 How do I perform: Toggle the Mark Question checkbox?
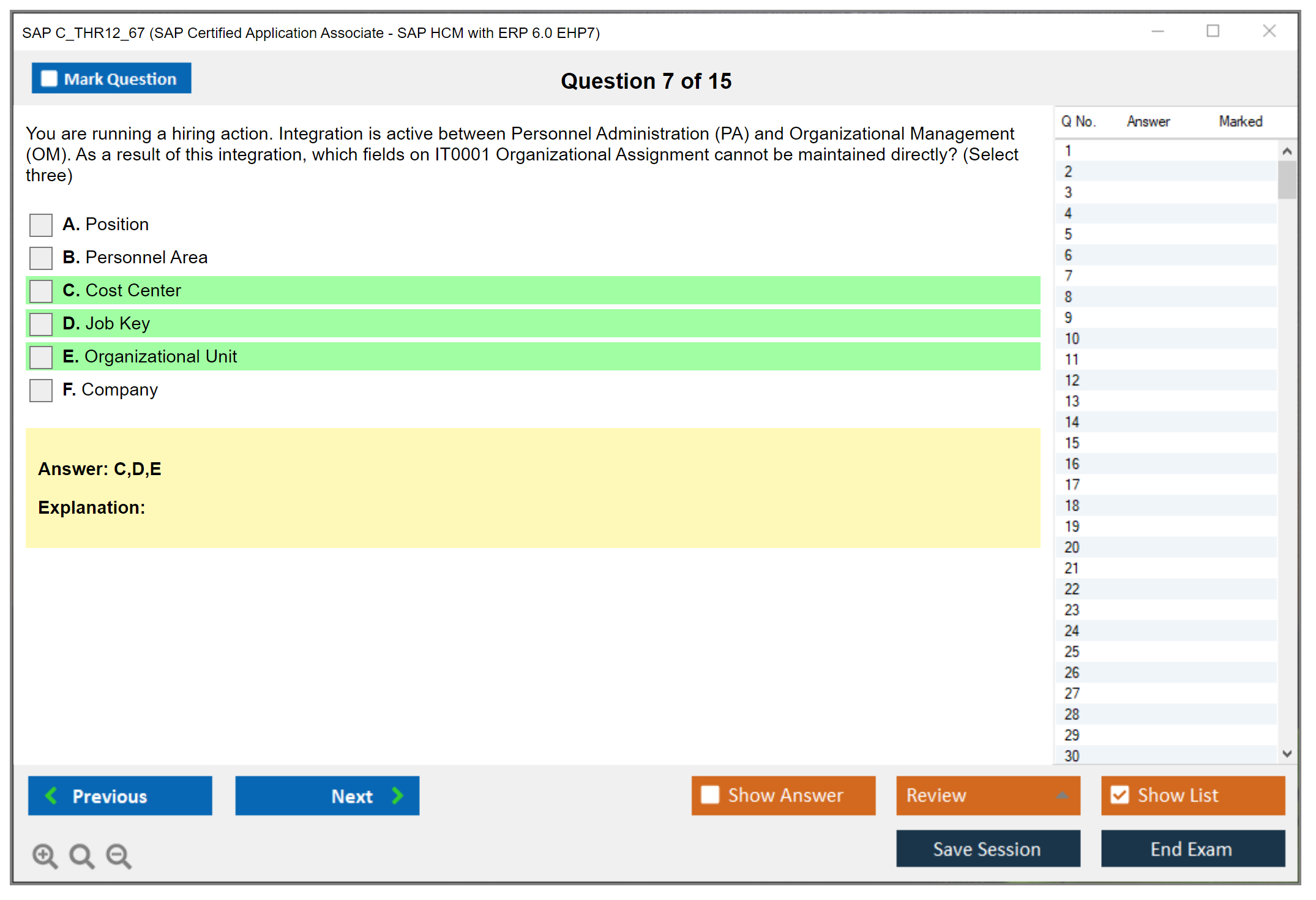click(49, 78)
